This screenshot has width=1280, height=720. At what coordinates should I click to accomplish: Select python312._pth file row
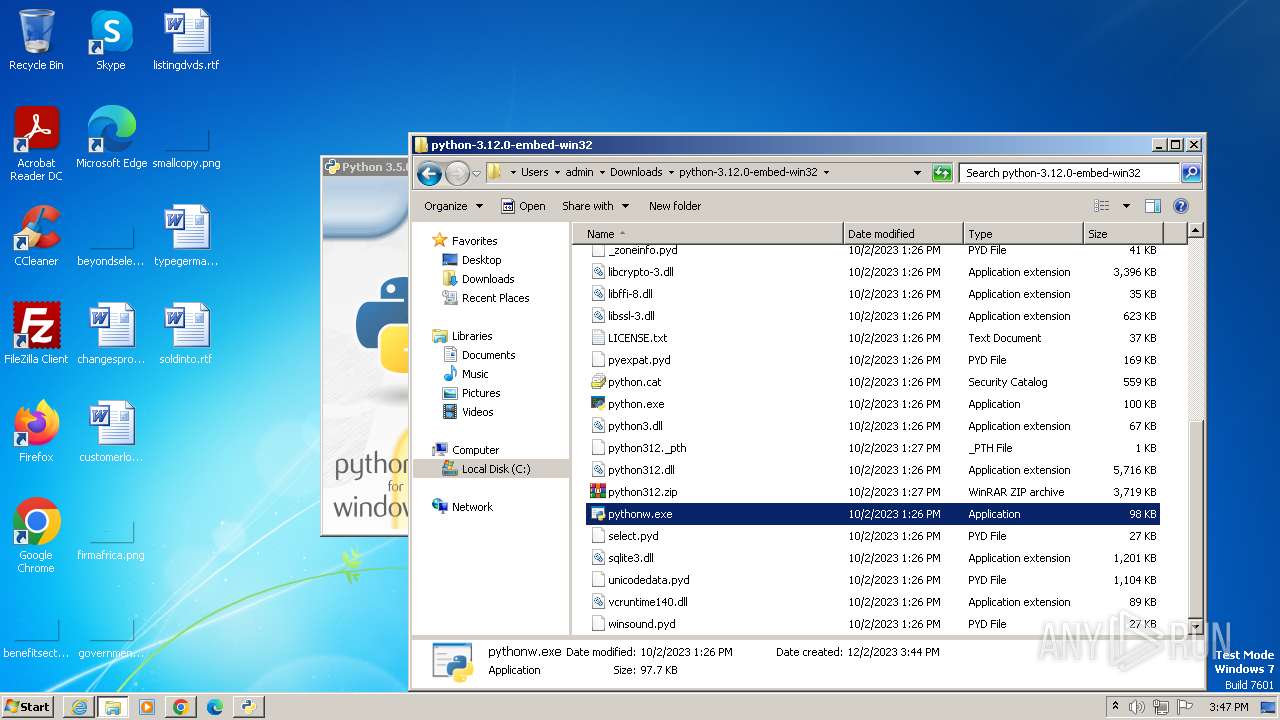tap(873, 448)
